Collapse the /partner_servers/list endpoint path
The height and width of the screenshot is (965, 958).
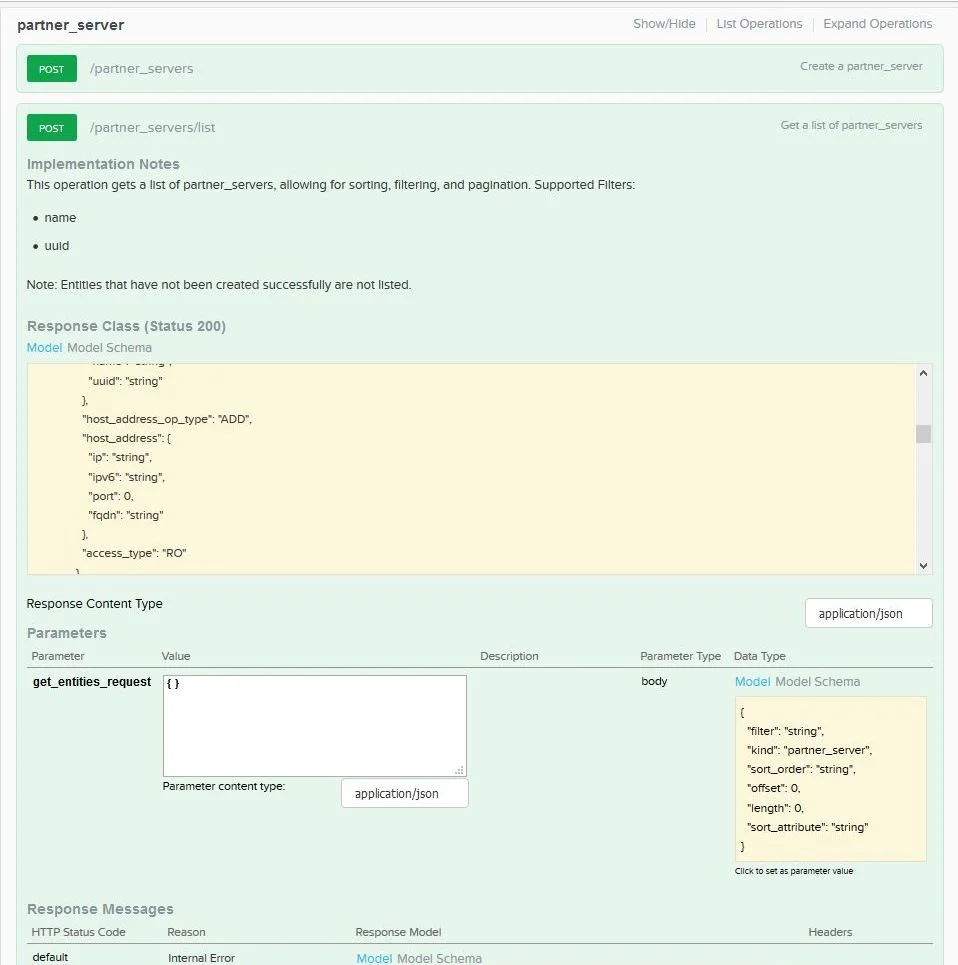153,128
